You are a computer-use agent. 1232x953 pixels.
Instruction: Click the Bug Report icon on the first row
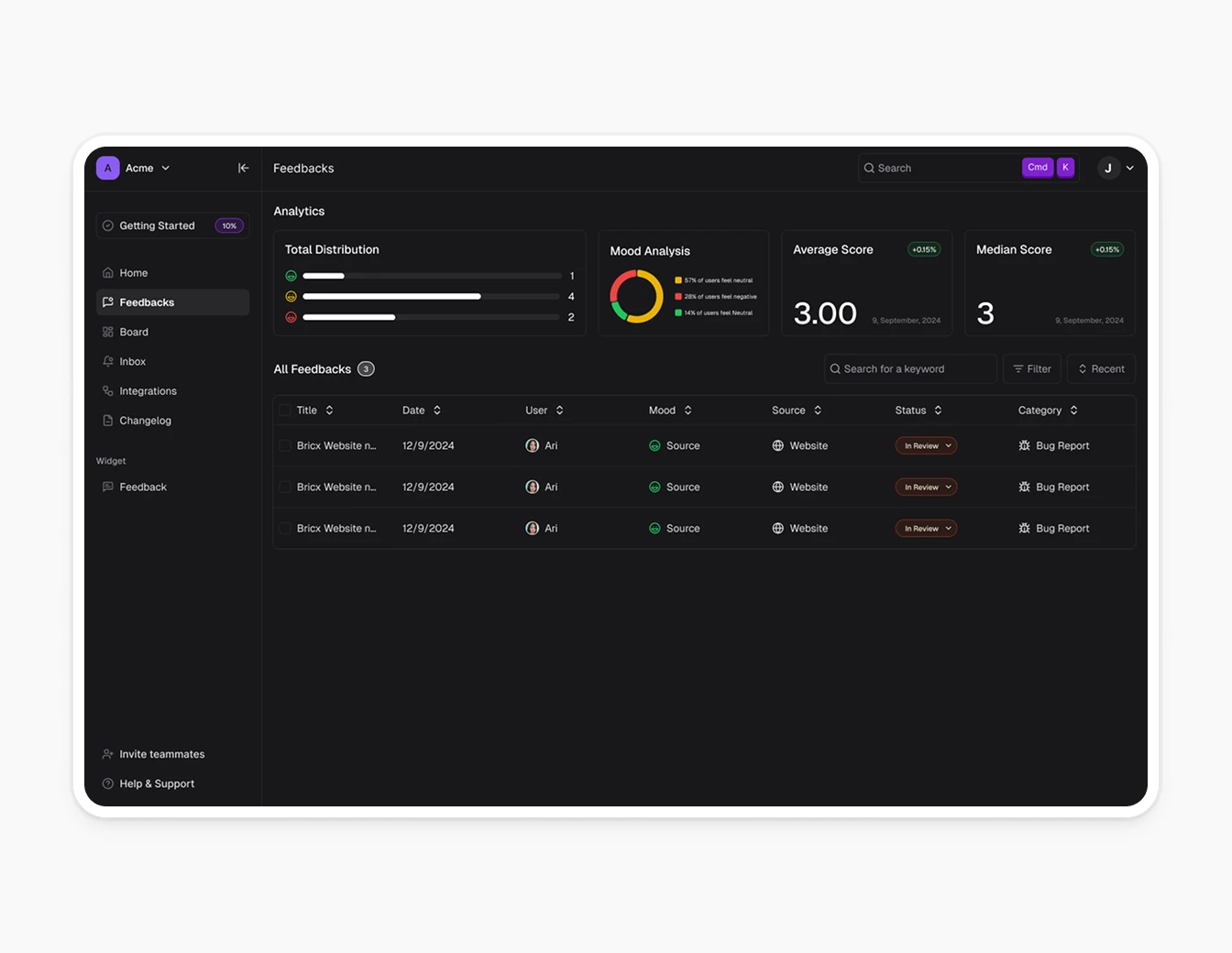point(1024,445)
